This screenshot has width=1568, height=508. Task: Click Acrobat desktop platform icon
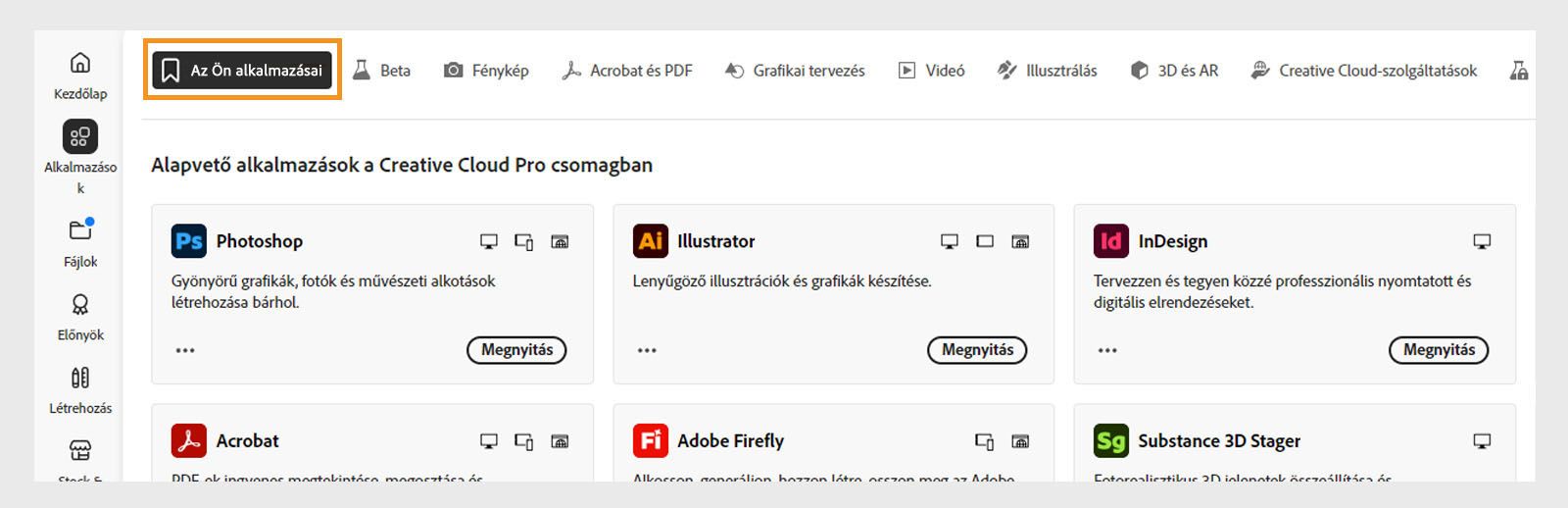click(488, 441)
